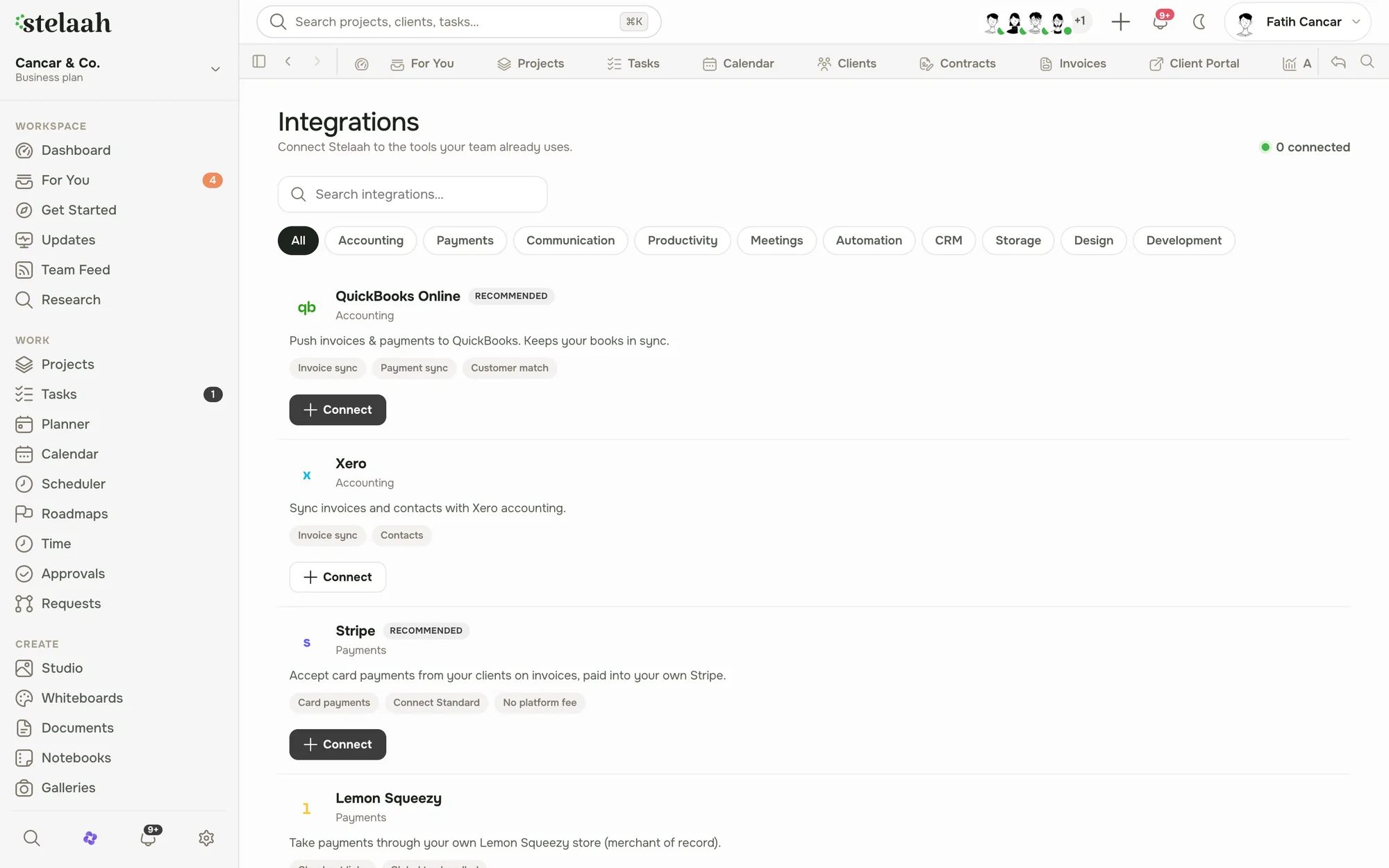The width and height of the screenshot is (1389, 868).
Task: Go forward with the right arrow
Action: [x=317, y=62]
